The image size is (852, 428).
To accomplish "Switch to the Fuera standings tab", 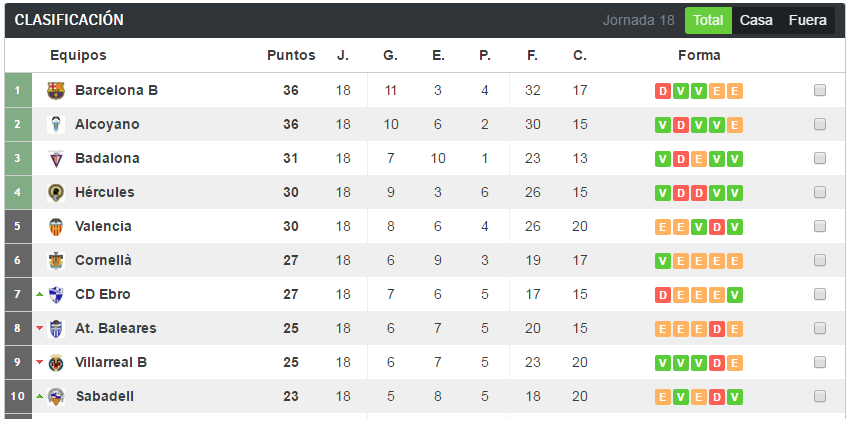I will coord(807,20).
